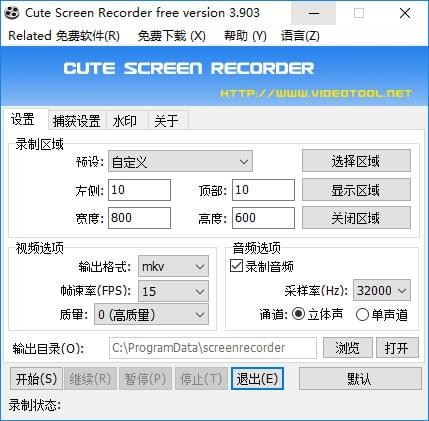
Task: Click the 顶部 input field with value 10
Action: click(x=263, y=190)
